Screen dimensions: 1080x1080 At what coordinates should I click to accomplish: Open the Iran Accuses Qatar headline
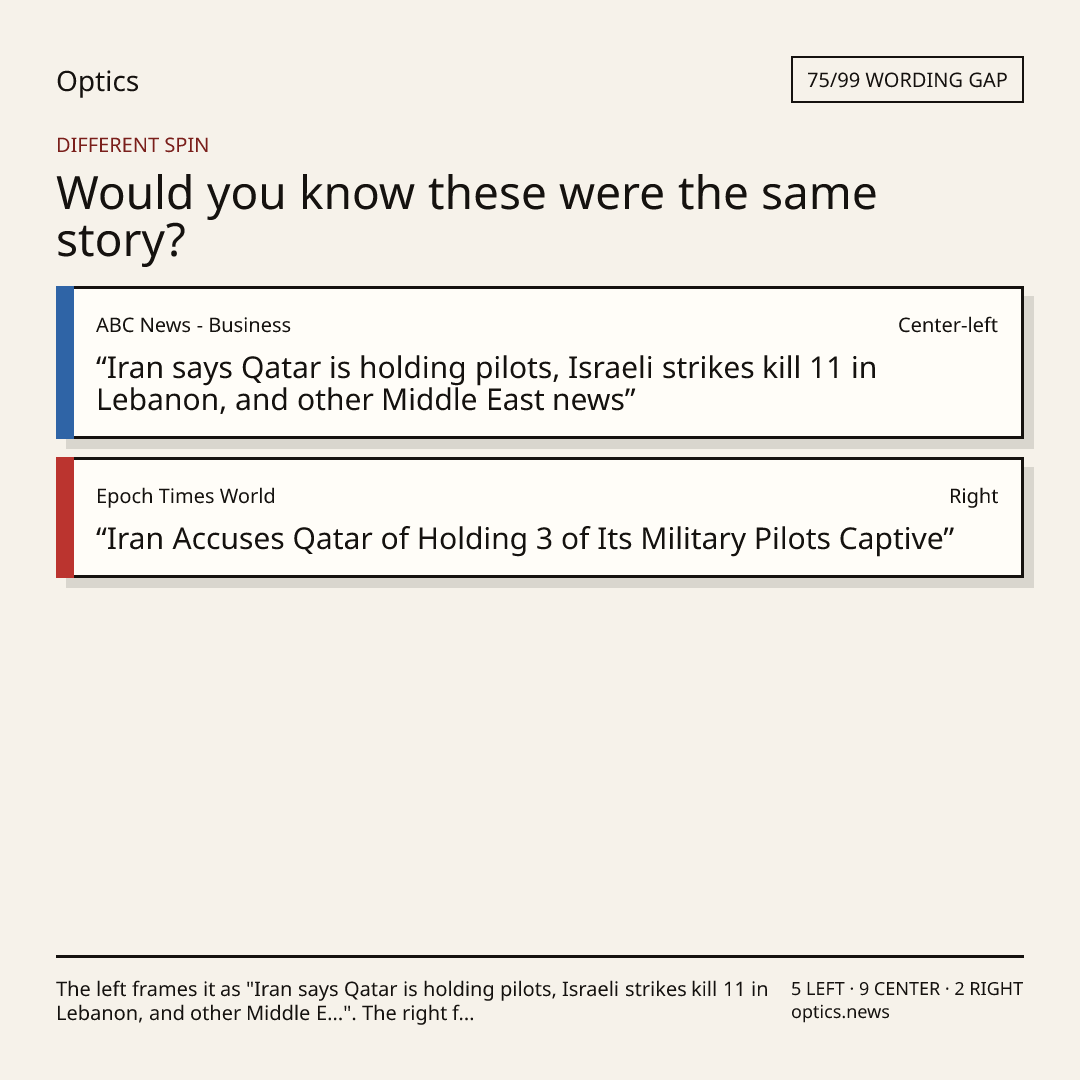tap(525, 539)
